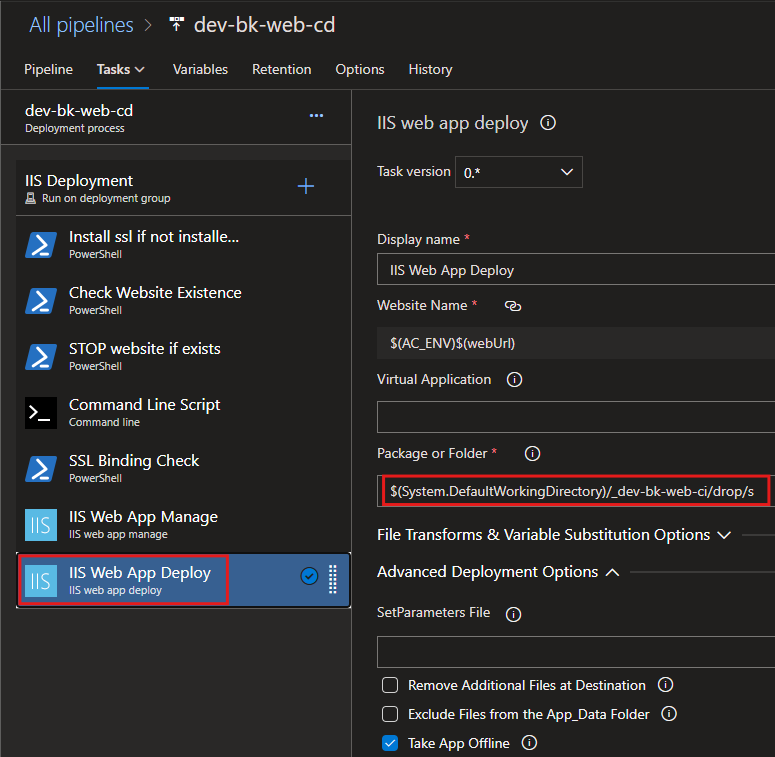
Task: Open the ellipsis menu for dev-bk-web-cd
Action: [x=316, y=116]
